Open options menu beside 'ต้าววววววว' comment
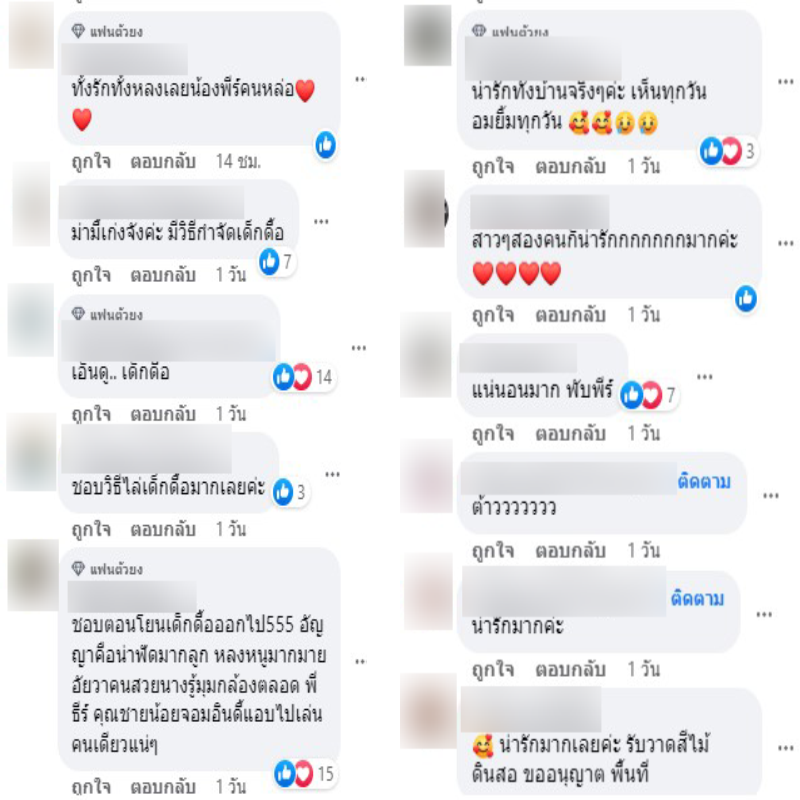The width and height of the screenshot is (800, 800). [770, 495]
